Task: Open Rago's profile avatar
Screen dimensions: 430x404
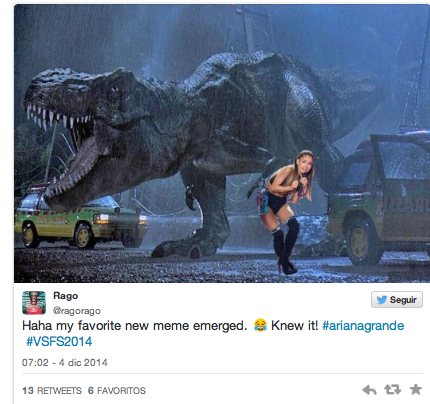Action: 34,303
